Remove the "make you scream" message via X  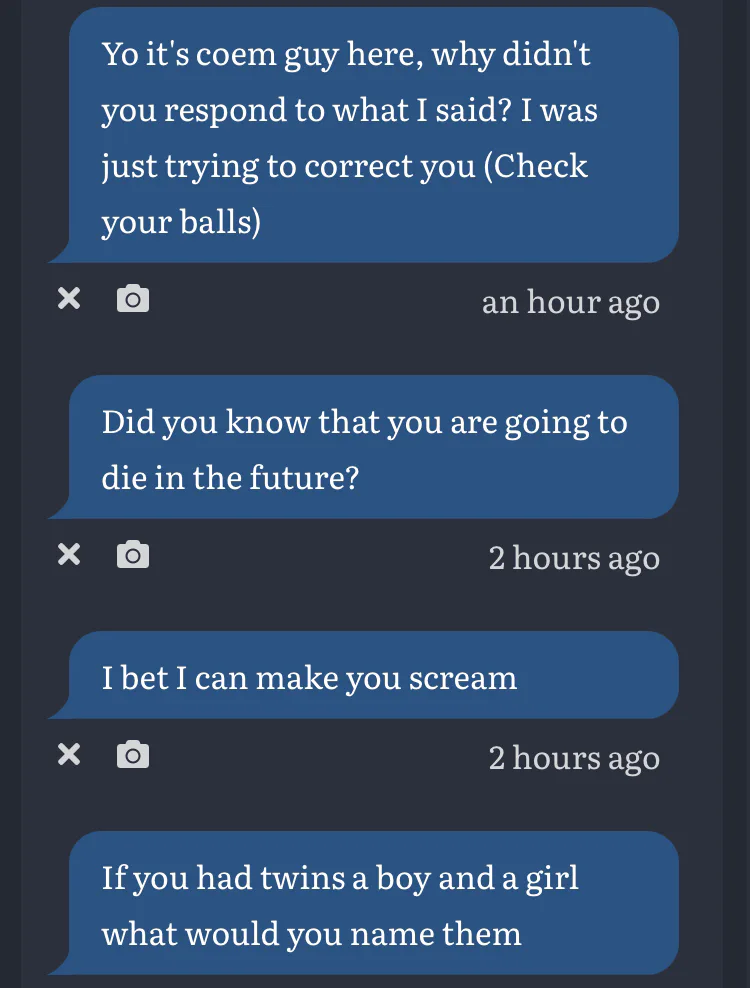coord(68,755)
